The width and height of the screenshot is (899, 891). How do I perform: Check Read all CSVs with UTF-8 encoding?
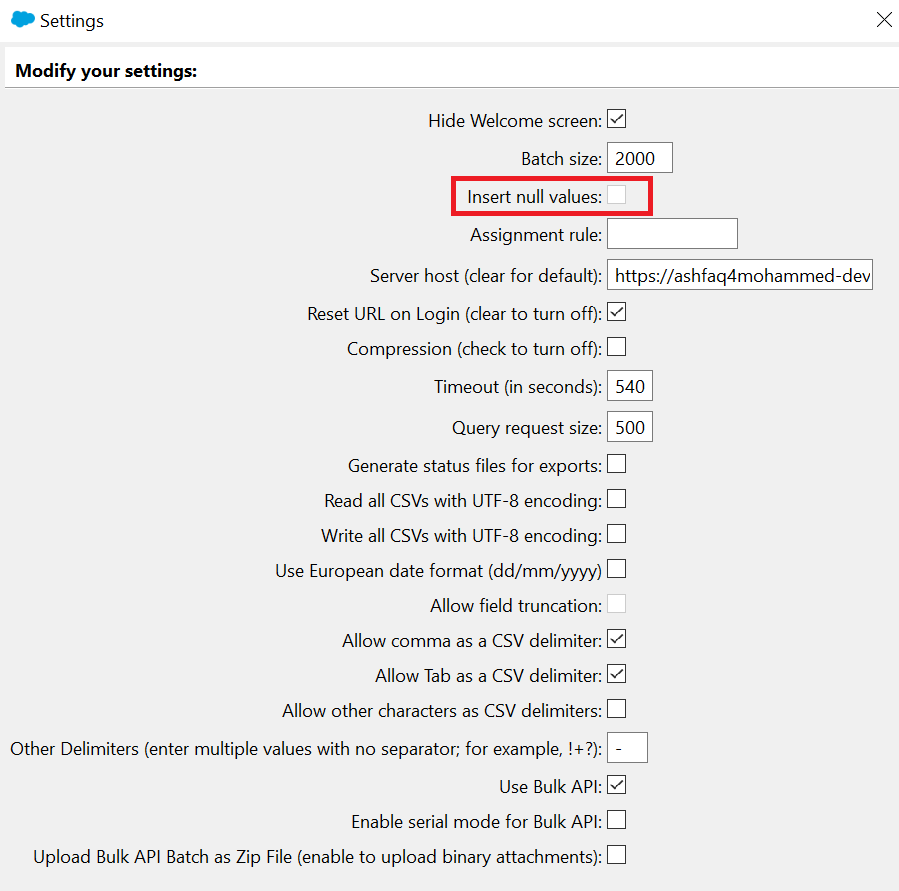coord(616,499)
